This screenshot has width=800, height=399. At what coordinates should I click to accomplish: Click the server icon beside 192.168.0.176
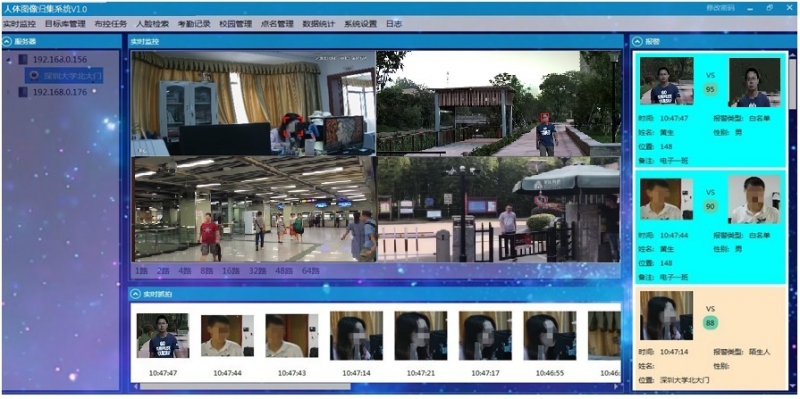coord(23,92)
